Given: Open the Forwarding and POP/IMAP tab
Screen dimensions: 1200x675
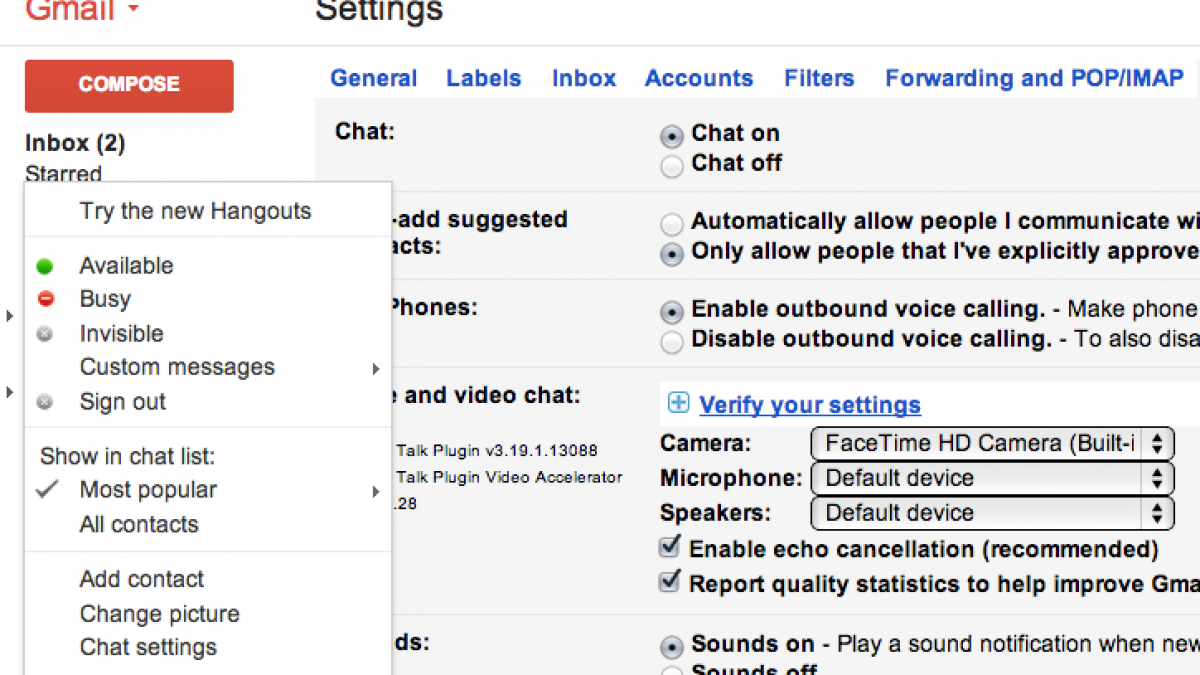Looking at the screenshot, I should pos(1034,78).
